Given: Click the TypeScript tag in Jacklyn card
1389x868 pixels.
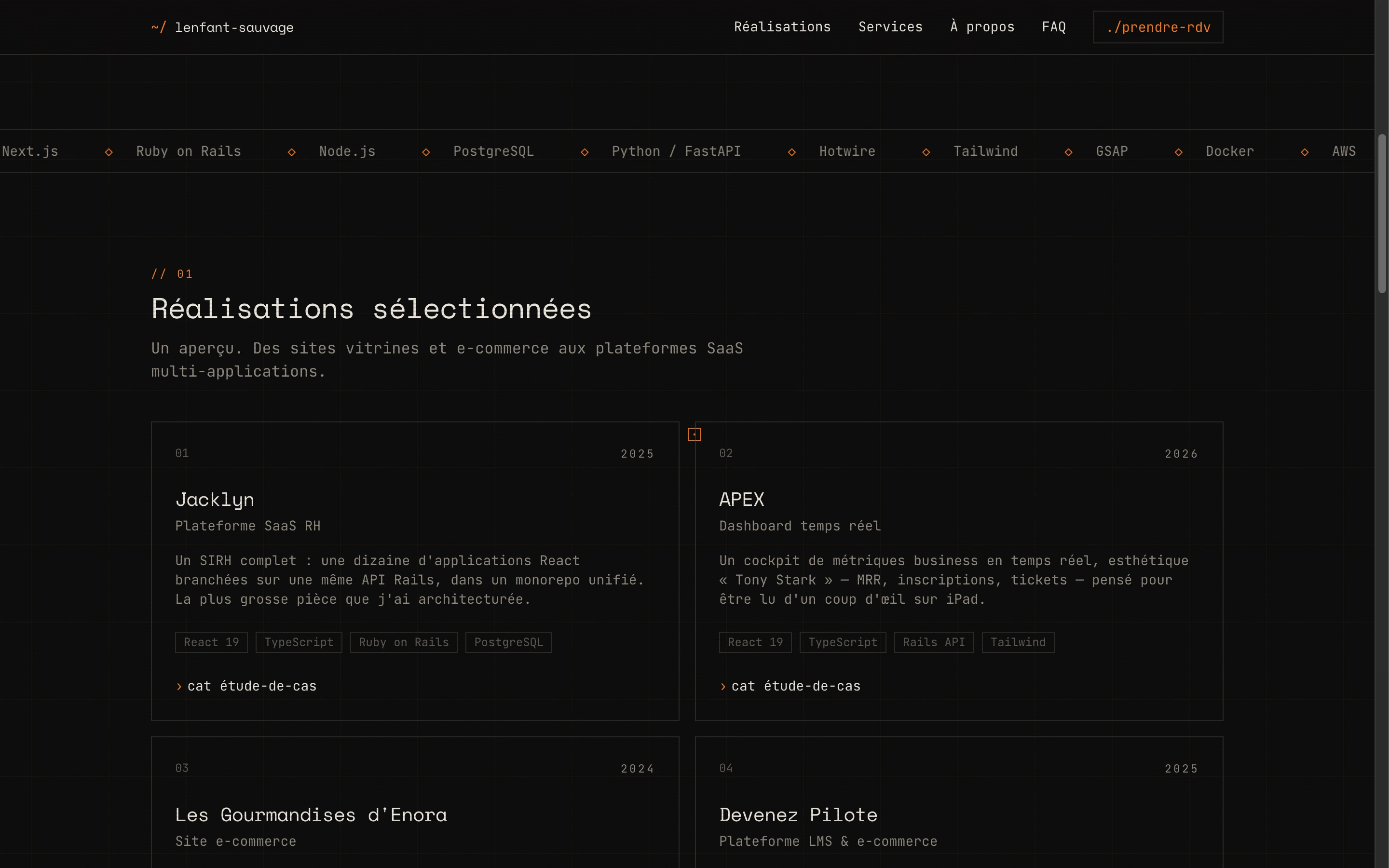Looking at the screenshot, I should [x=299, y=642].
